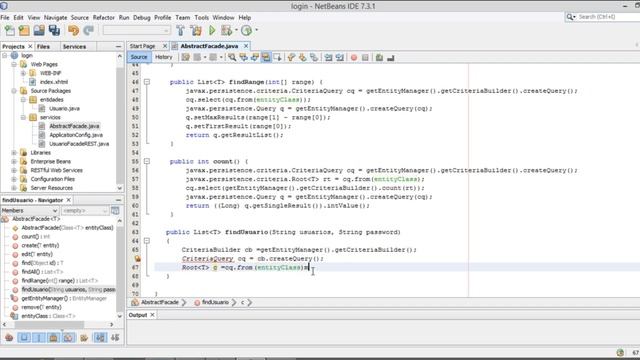Collapse the count method fold on line 55
This screenshot has height=360, width=640.
147,161
